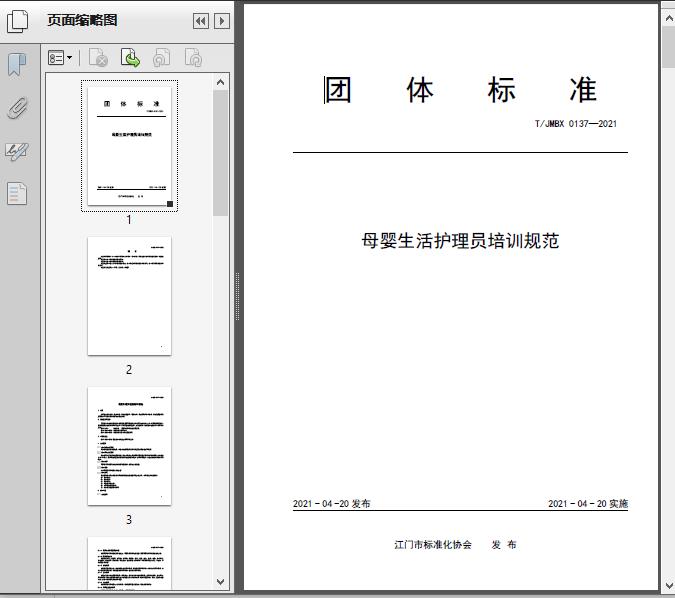Click document view scroll-down arrow
The image size is (675, 598).
click(x=669, y=586)
